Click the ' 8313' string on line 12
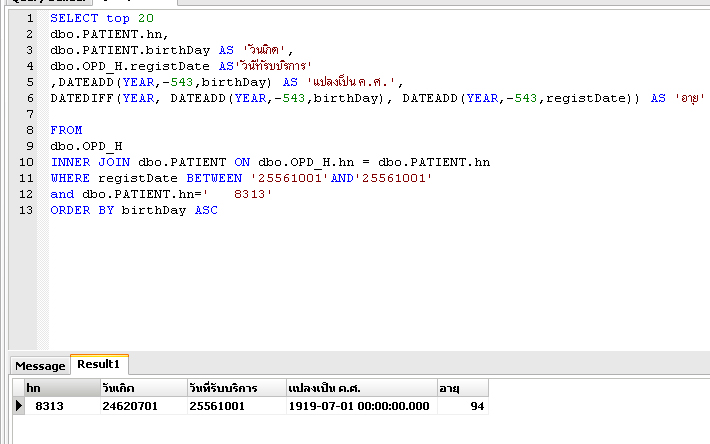This screenshot has width=710, height=444. pyautogui.click(x=238, y=194)
